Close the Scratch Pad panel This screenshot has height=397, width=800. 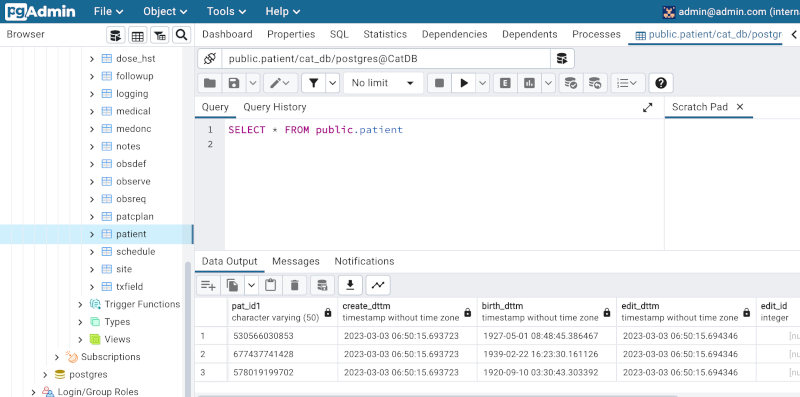[740, 107]
